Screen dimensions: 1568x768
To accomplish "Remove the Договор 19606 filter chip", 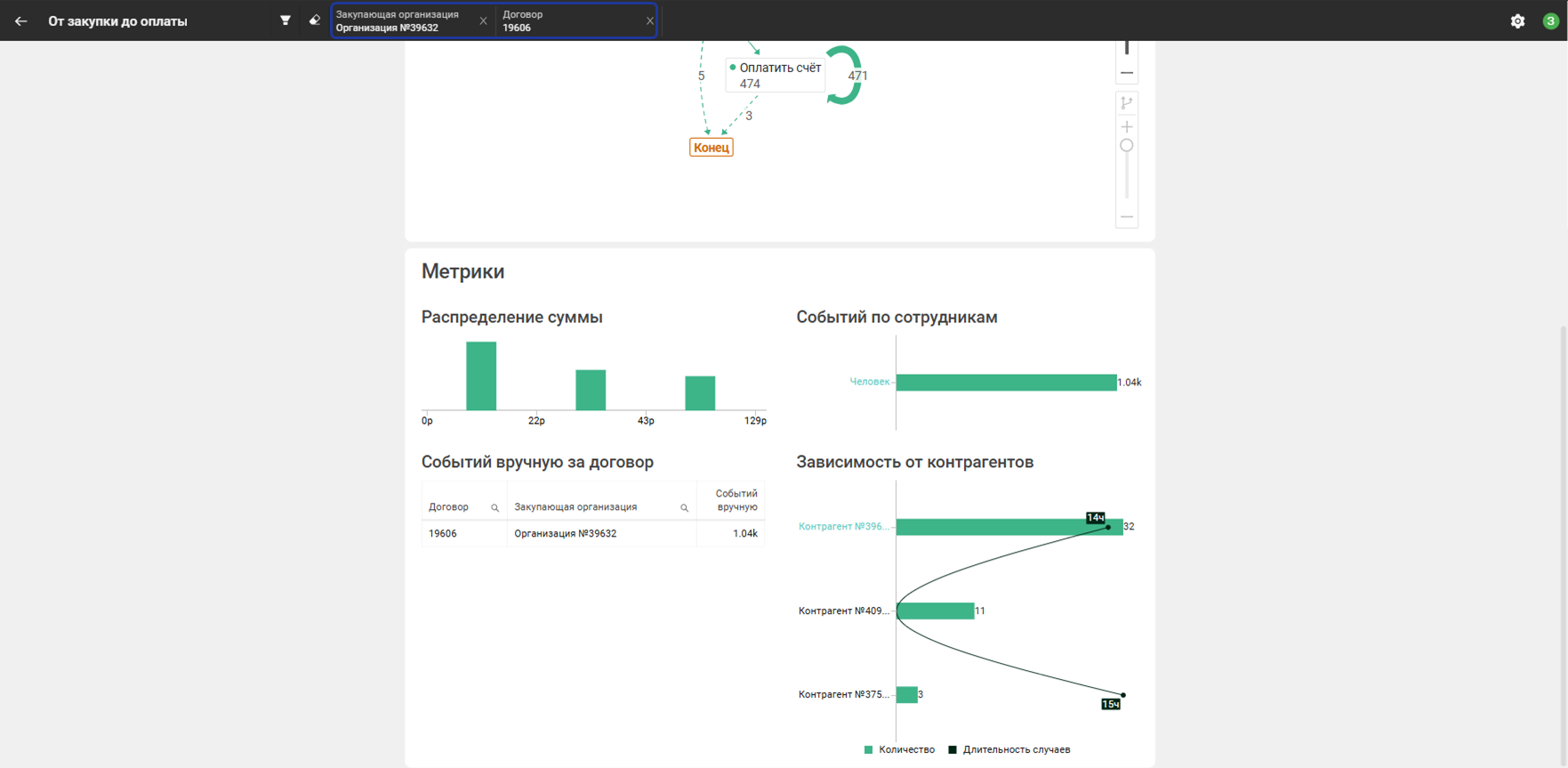I will (649, 21).
